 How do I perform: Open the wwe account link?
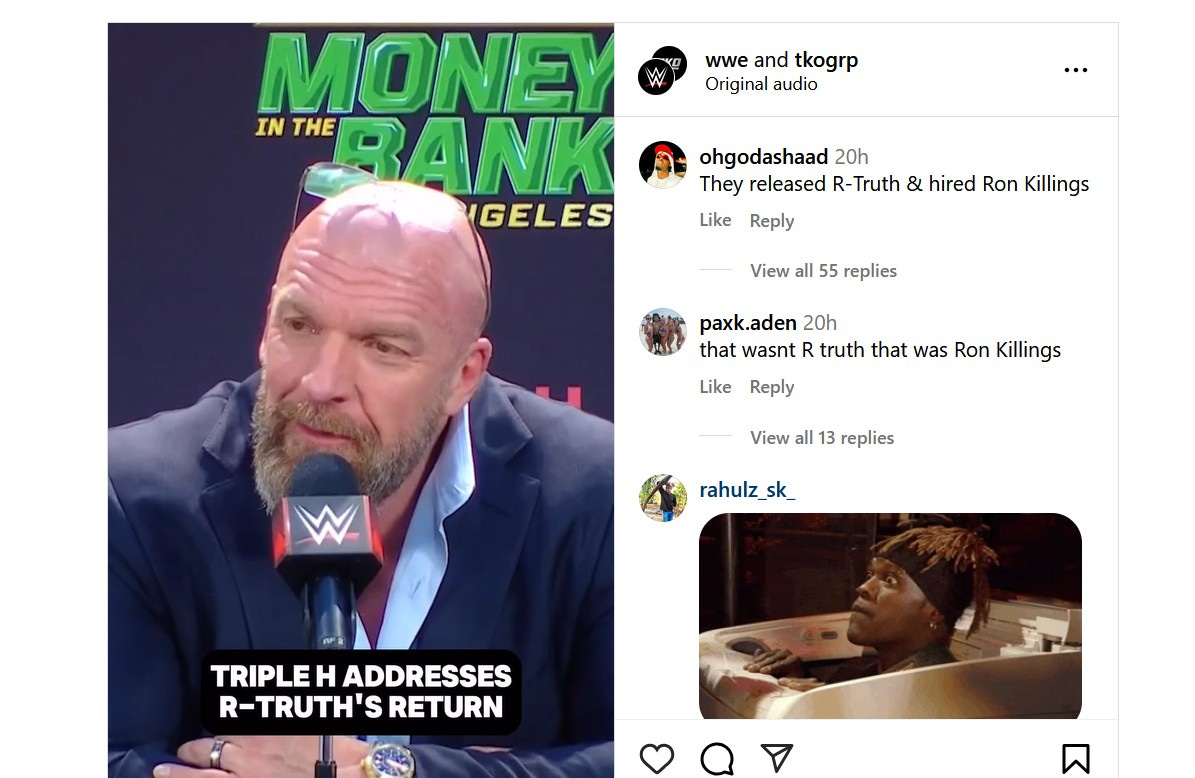pyautogui.click(x=726, y=59)
